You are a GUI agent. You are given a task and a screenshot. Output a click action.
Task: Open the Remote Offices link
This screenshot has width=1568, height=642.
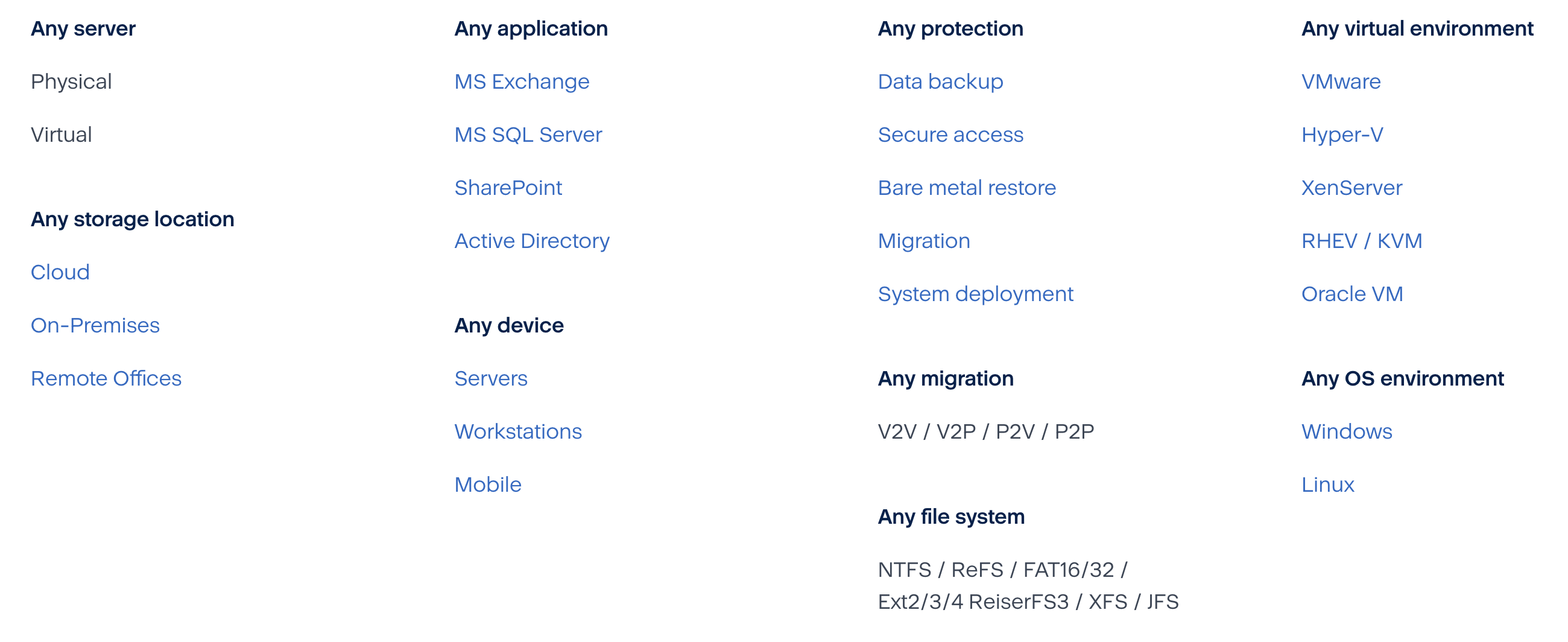tap(107, 378)
